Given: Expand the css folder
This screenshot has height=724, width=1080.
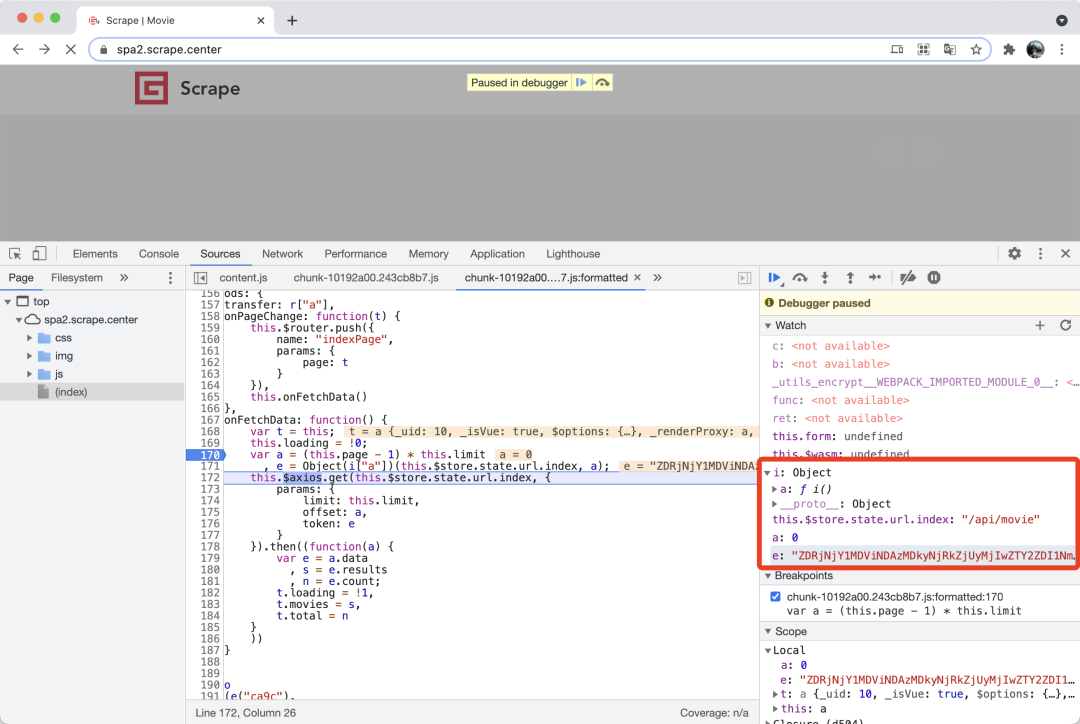Looking at the screenshot, I should (x=30, y=338).
